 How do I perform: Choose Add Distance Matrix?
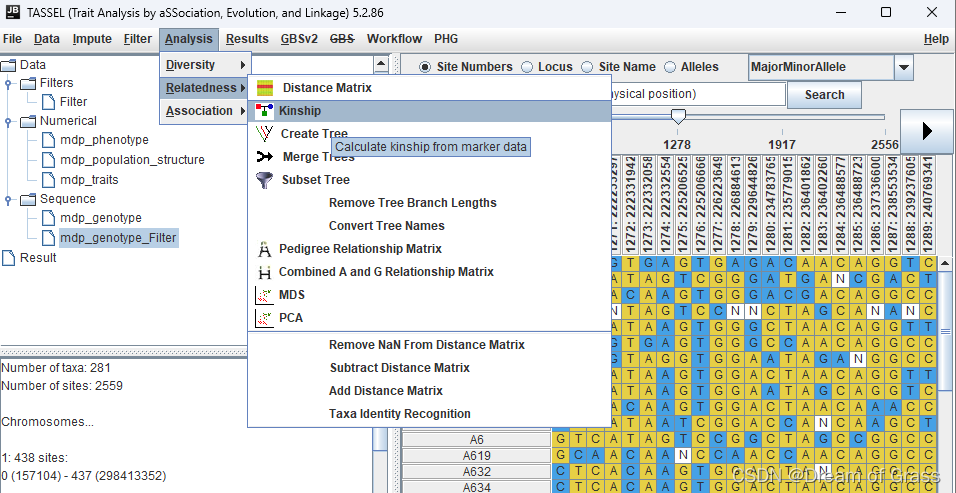pos(429,391)
